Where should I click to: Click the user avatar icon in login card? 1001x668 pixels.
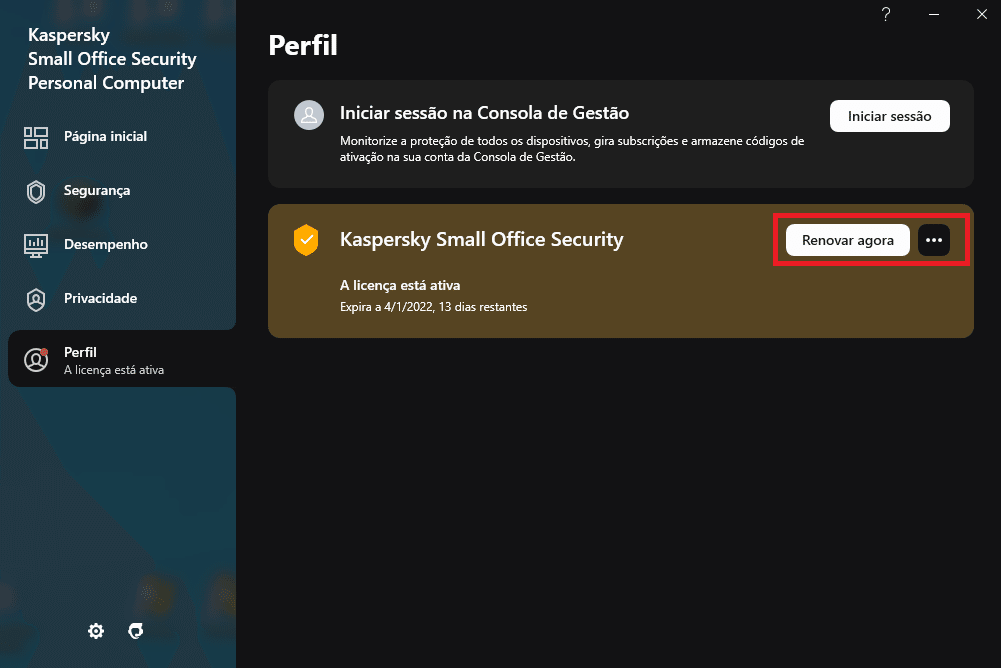[308, 115]
